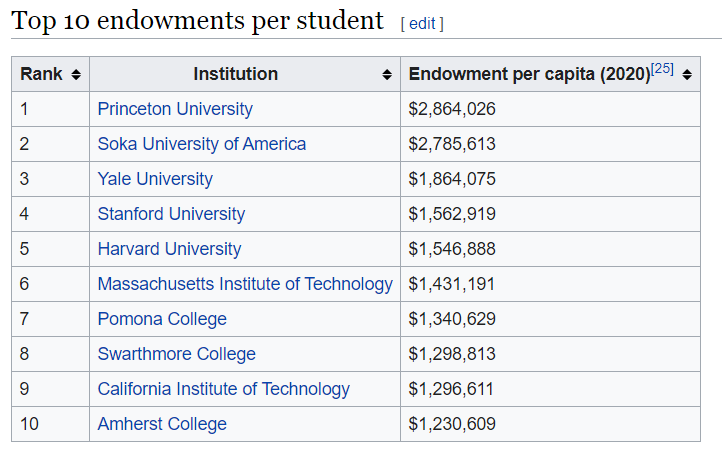Visit the Yale University link
This screenshot has height=455, width=722.
[155, 179]
